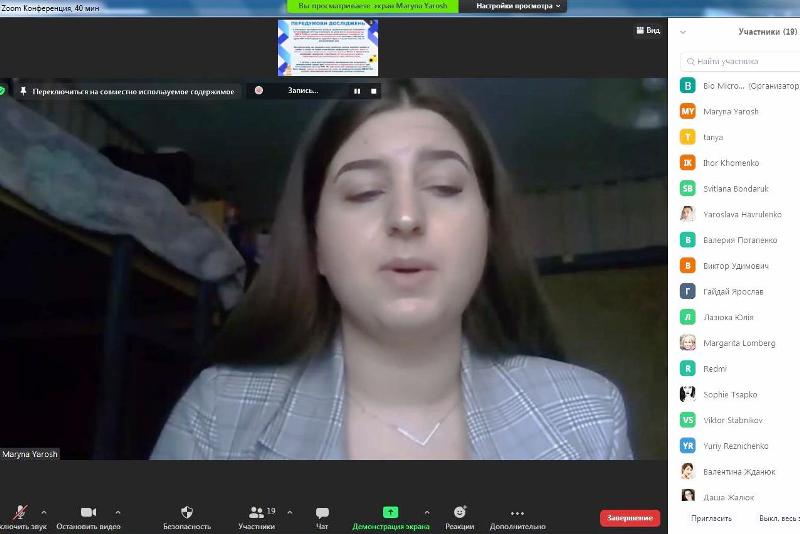Click participant name Svitlana Bondaruk
Image resolution: width=800 pixels, height=534 pixels.
736,188
